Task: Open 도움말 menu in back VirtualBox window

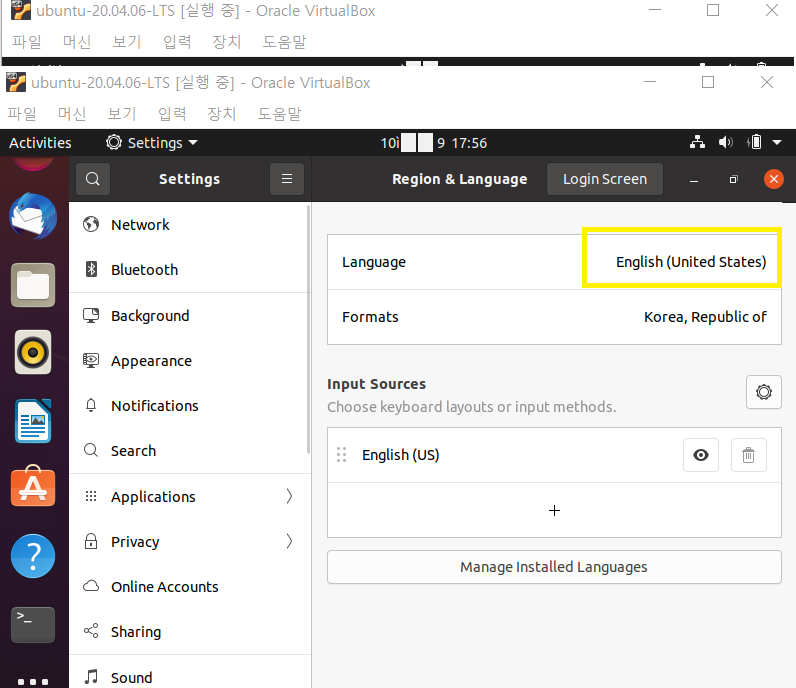Action: pyautogui.click(x=284, y=41)
